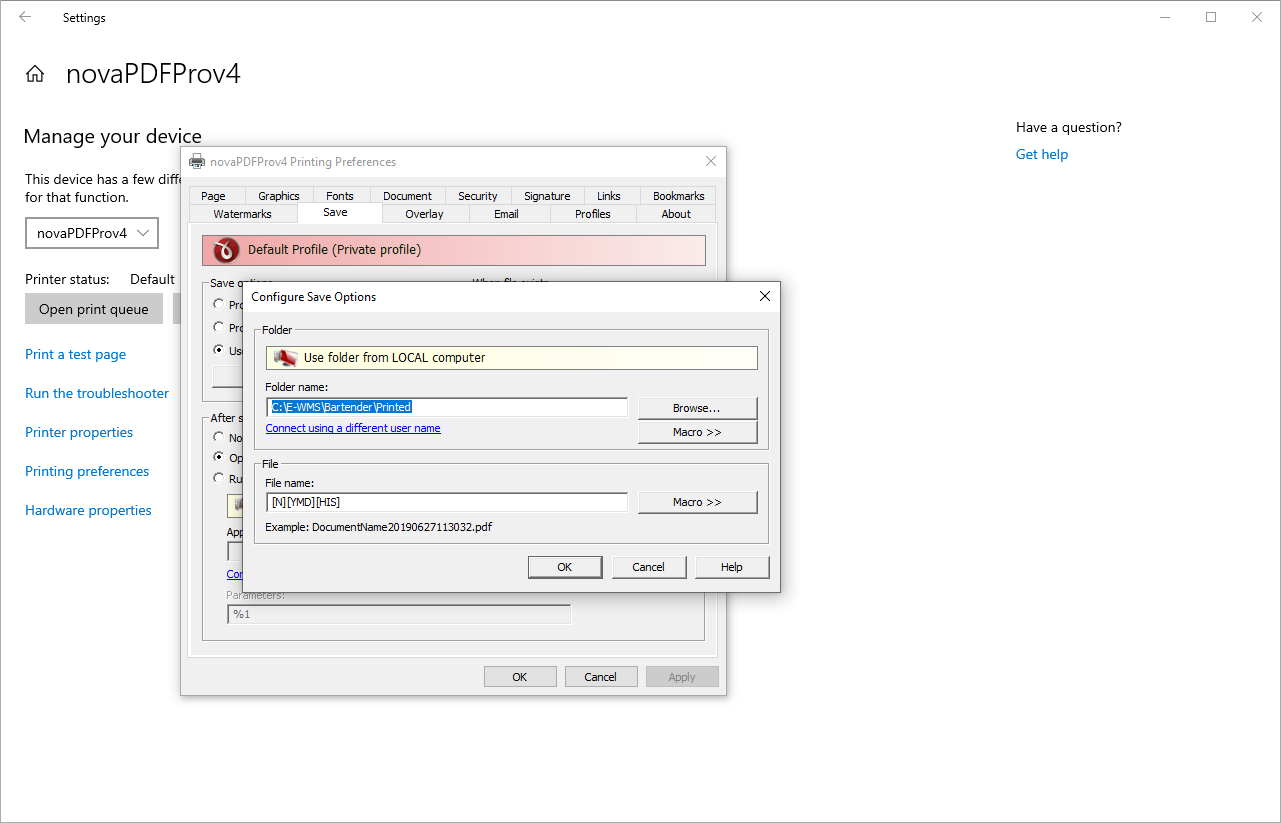Click Run the troubleshooter link
Screen dimensions: 1281x823
coord(97,393)
